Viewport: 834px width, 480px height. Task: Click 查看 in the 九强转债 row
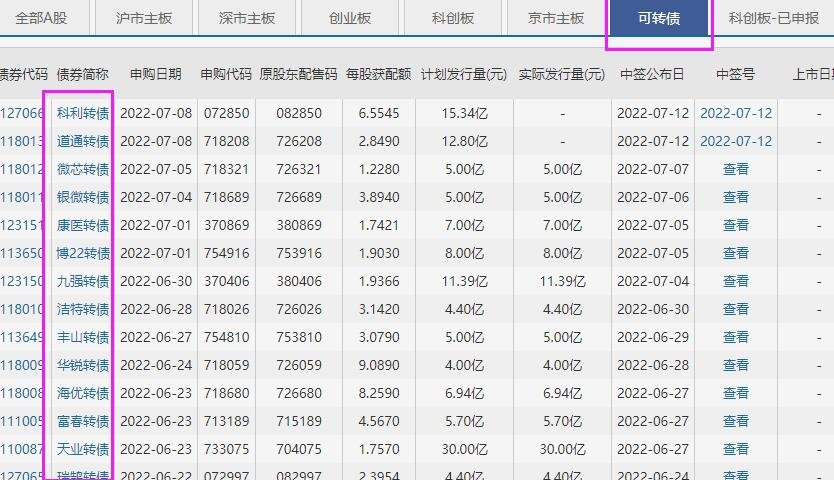[736, 281]
